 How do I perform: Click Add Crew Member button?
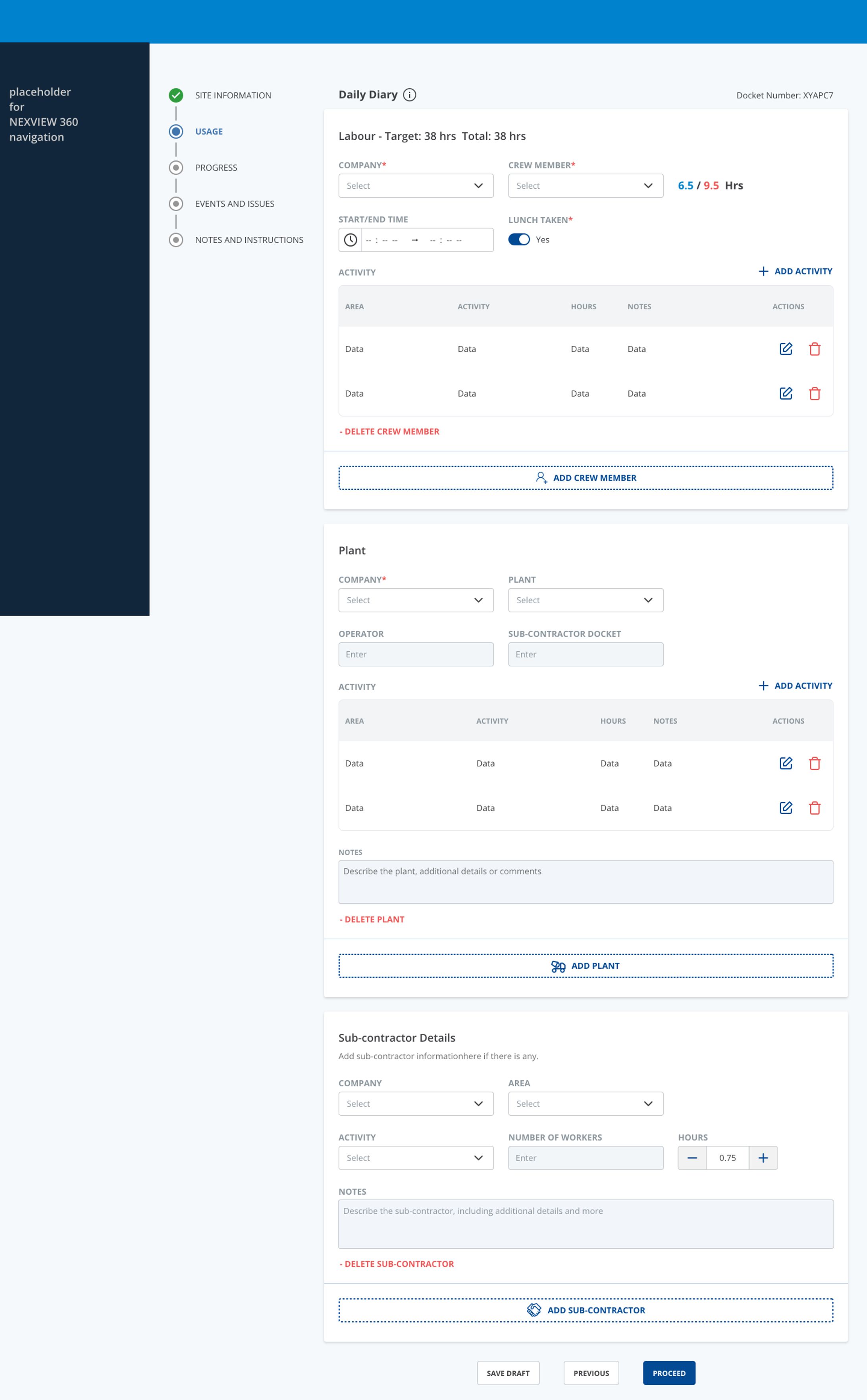pos(586,478)
